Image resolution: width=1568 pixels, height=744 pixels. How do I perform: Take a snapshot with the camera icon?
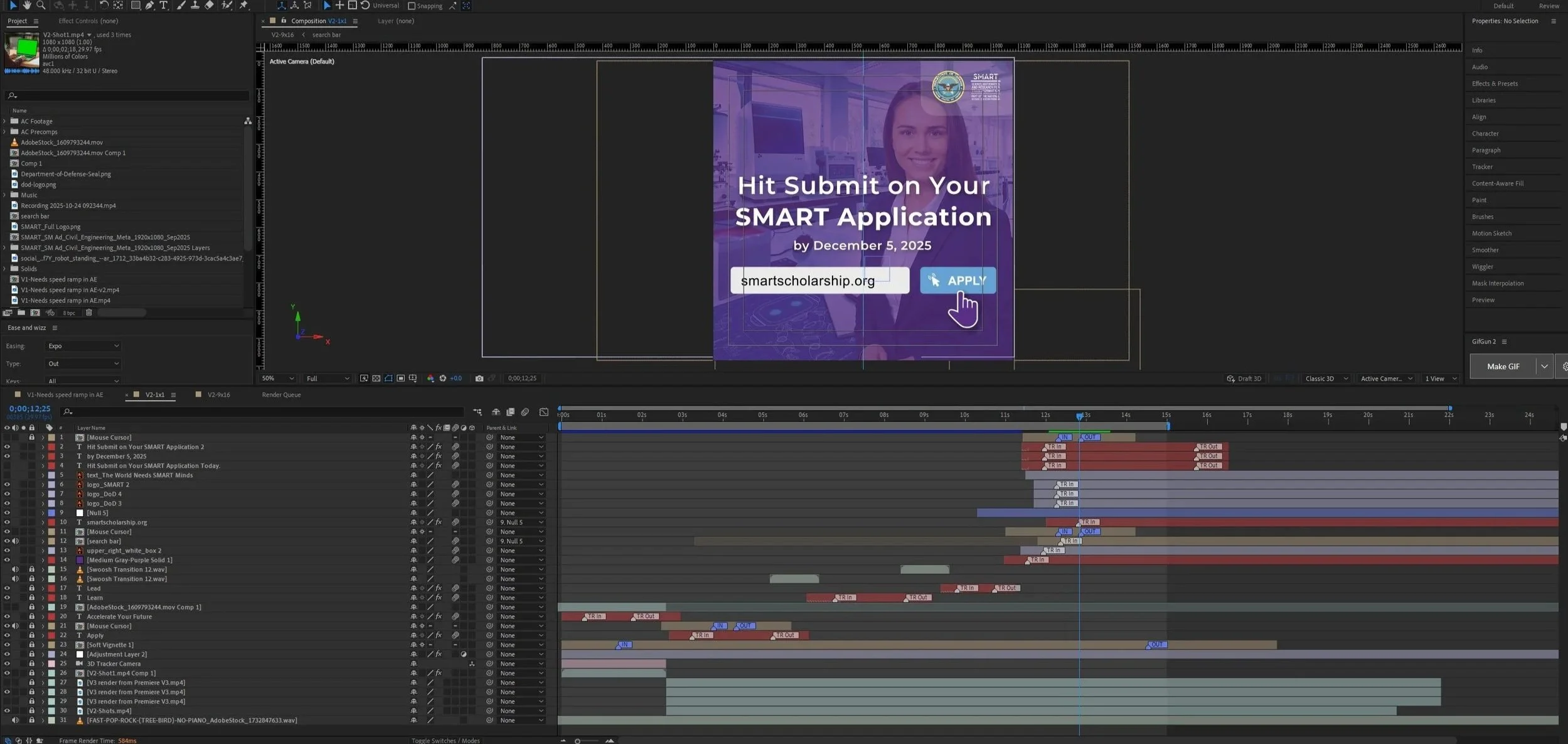479,378
